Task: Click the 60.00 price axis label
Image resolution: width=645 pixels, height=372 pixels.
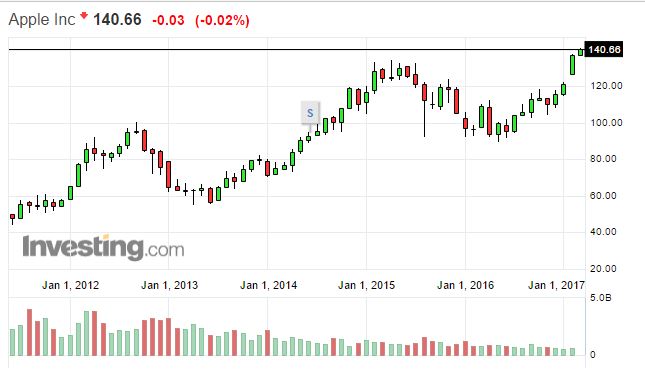Action: tap(603, 195)
